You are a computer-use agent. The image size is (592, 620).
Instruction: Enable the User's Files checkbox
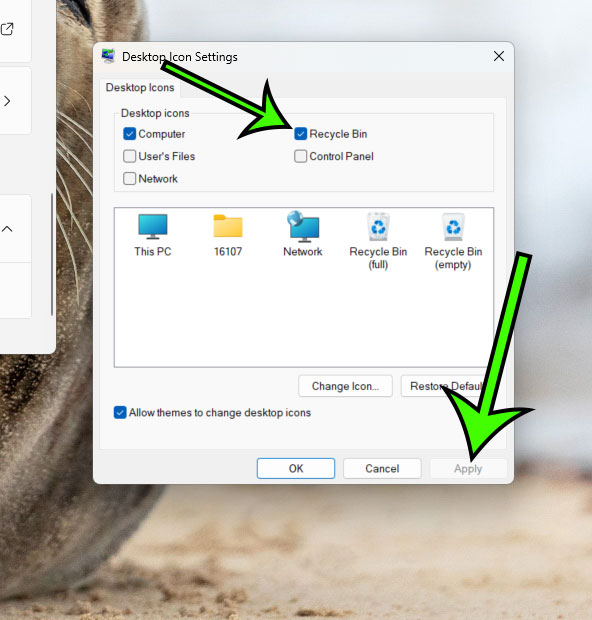(x=129, y=156)
